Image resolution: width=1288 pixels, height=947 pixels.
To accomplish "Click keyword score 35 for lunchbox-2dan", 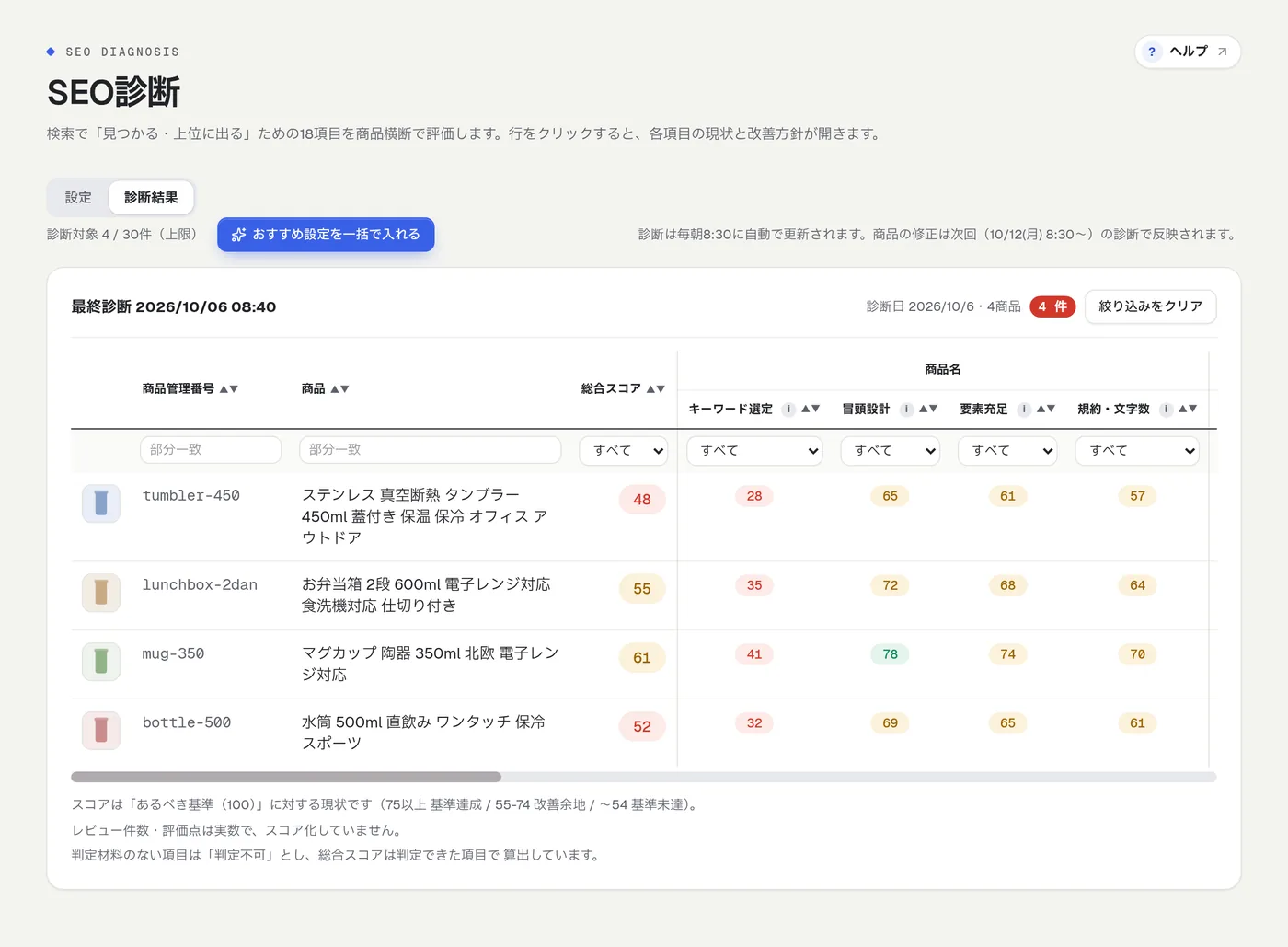I will (754, 585).
